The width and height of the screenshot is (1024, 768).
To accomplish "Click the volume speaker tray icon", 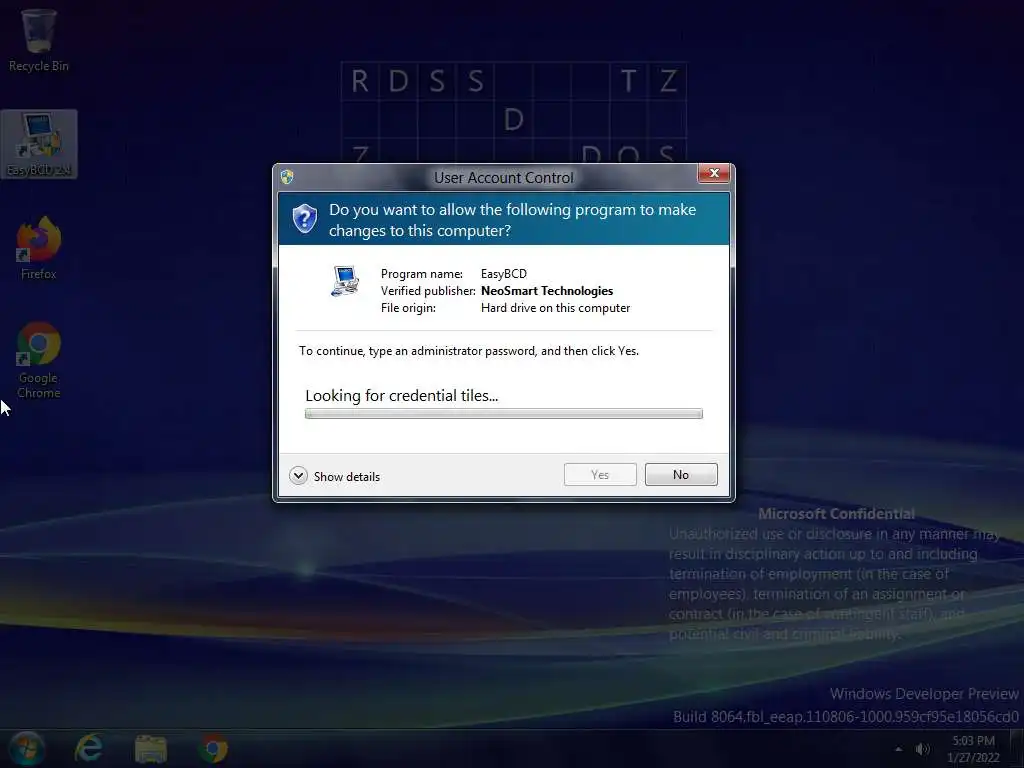I will pos(922,749).
